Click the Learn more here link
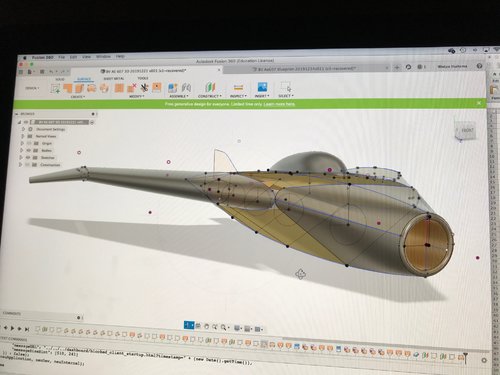 coord(279,104)
